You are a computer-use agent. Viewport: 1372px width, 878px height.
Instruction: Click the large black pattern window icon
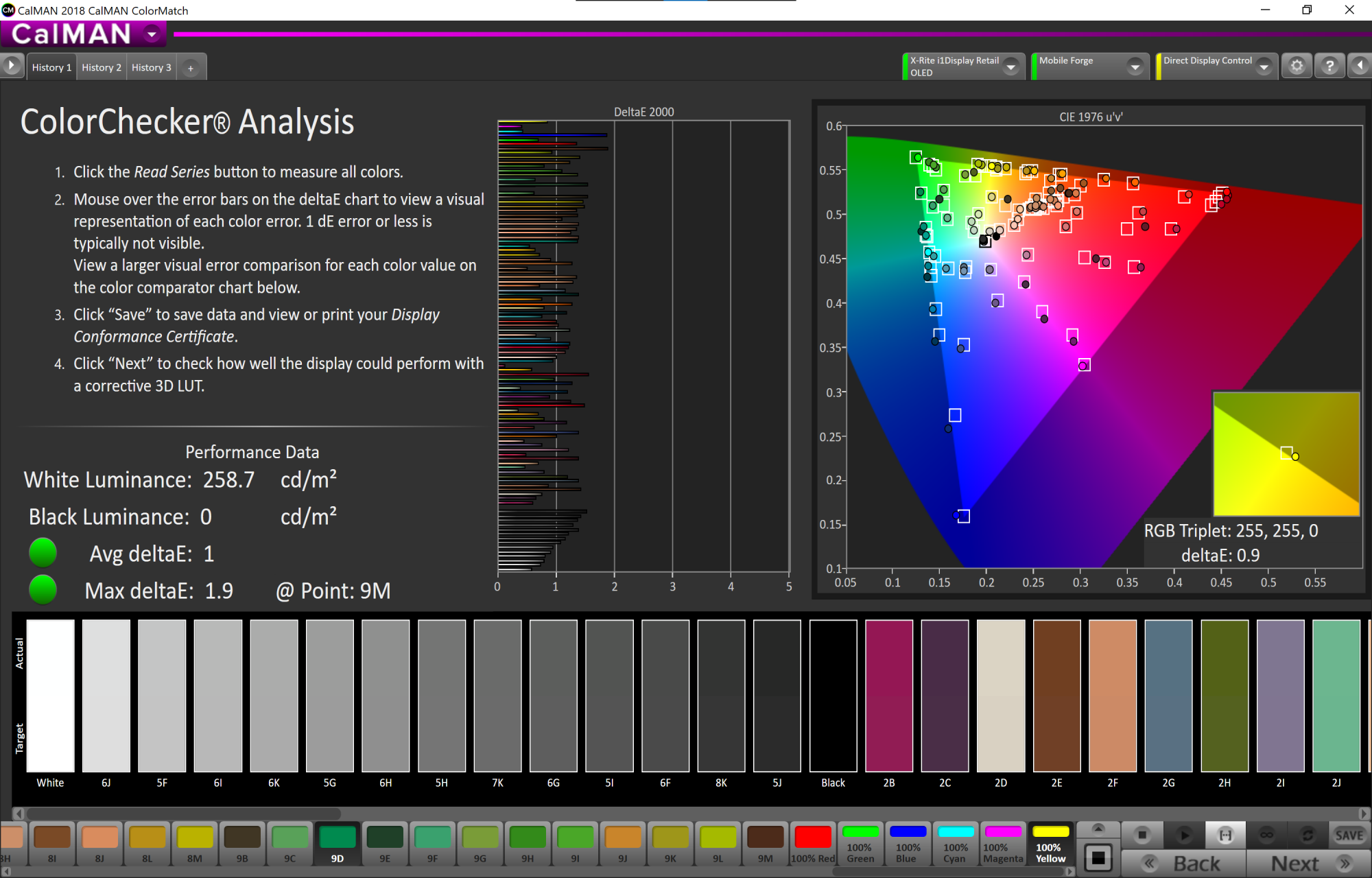1098,858
